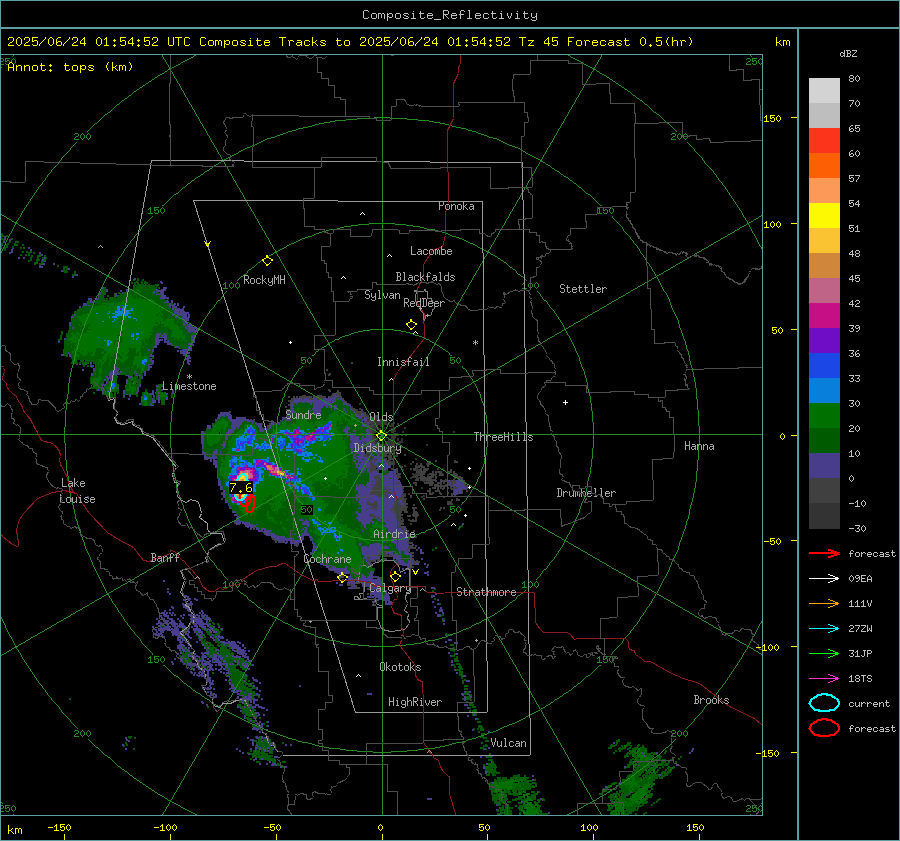Click the Vulcan city label
This screenshot has height=841, width=900.
[508, 743]
